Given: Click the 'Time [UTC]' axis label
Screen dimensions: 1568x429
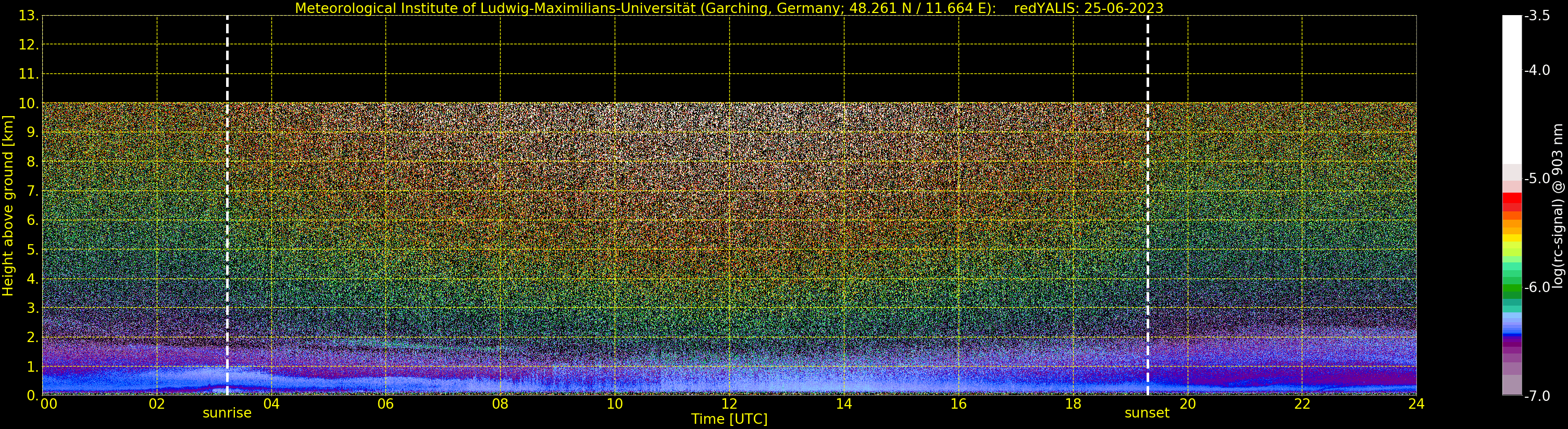Looking at the screenshot, I should (x=729, y=419).
